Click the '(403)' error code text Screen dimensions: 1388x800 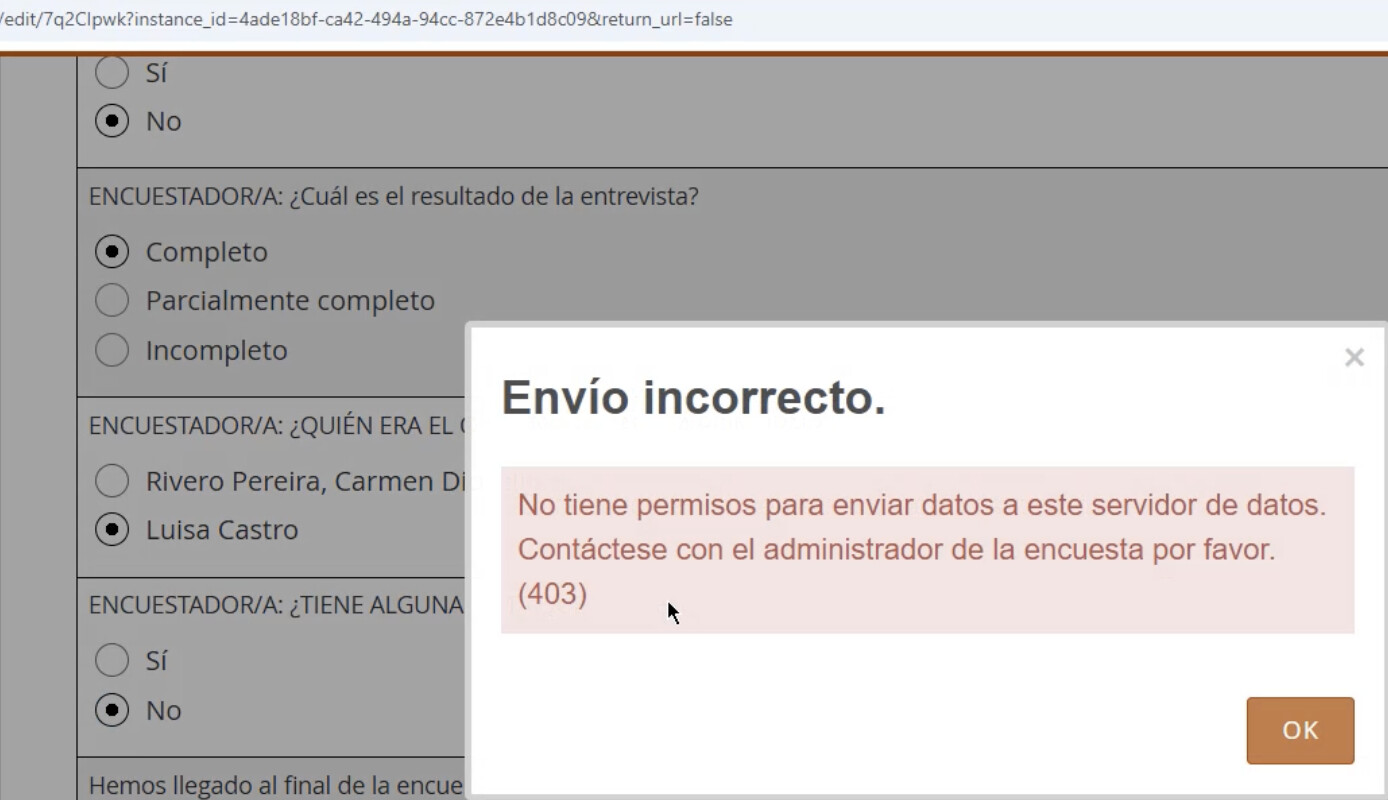[x=552, y=594]
